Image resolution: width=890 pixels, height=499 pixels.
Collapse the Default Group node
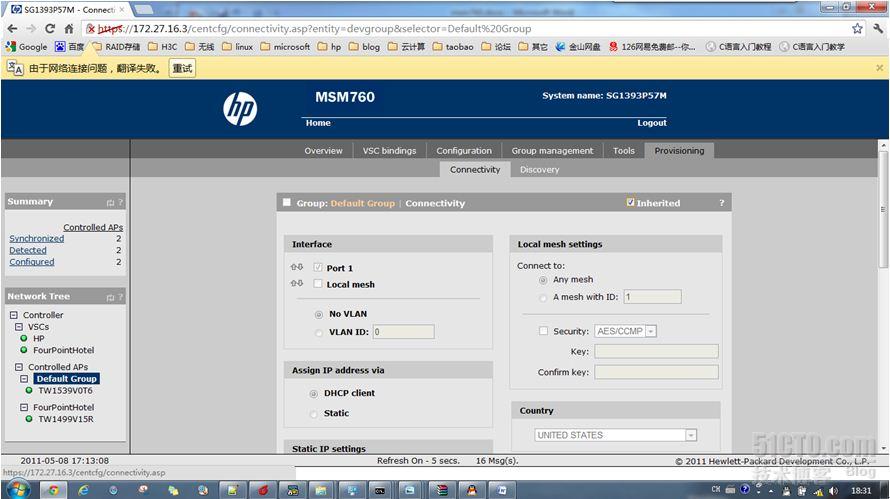tap(24, 379)
